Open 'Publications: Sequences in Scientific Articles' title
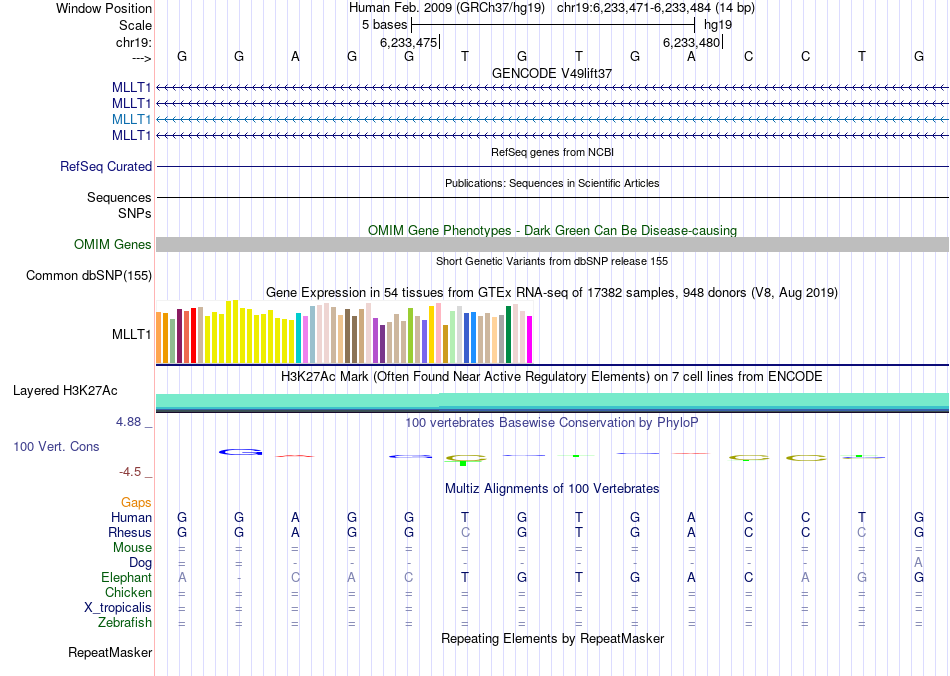950x676 pixels. (x=552, y=183)
